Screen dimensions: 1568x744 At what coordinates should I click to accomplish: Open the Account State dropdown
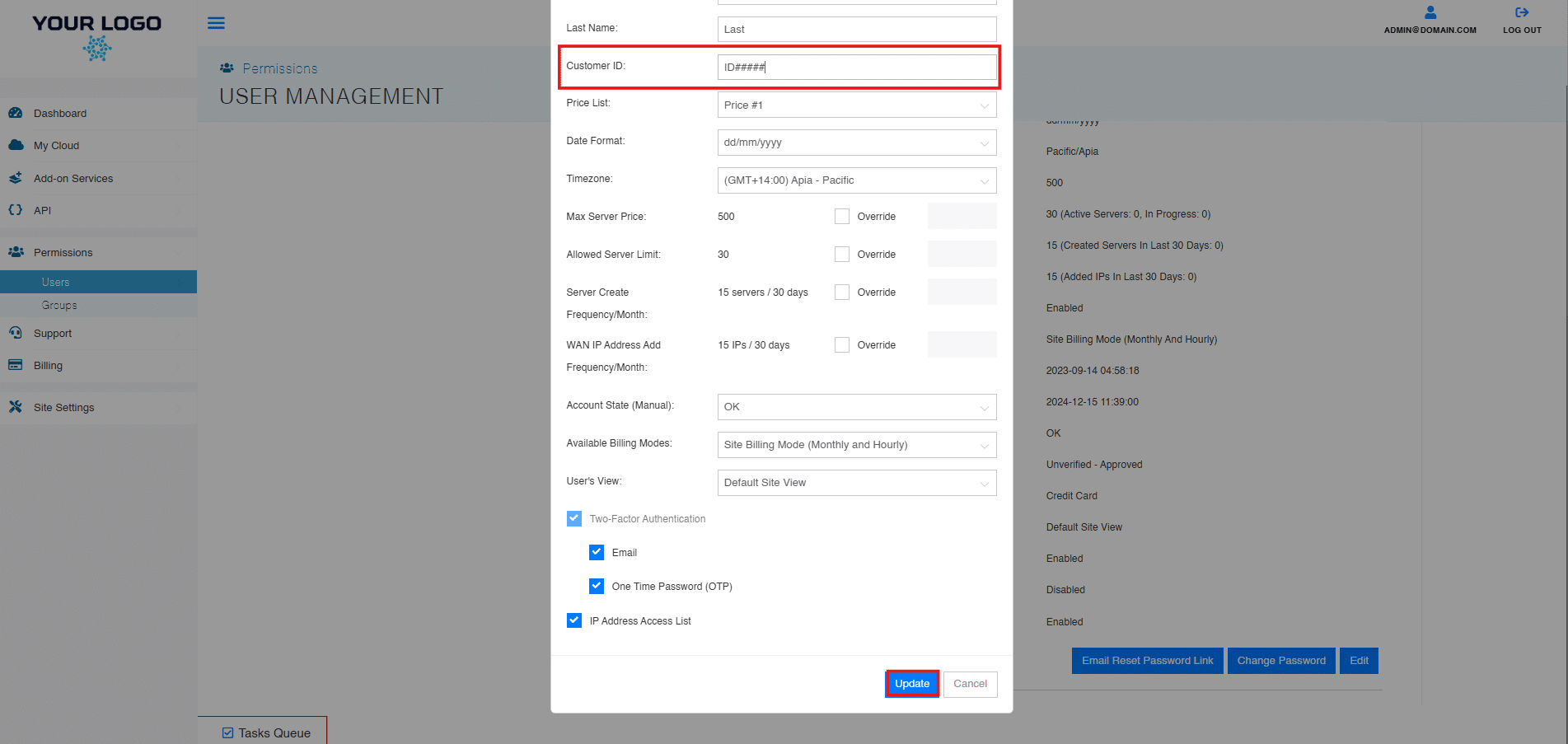pos(856,407)
